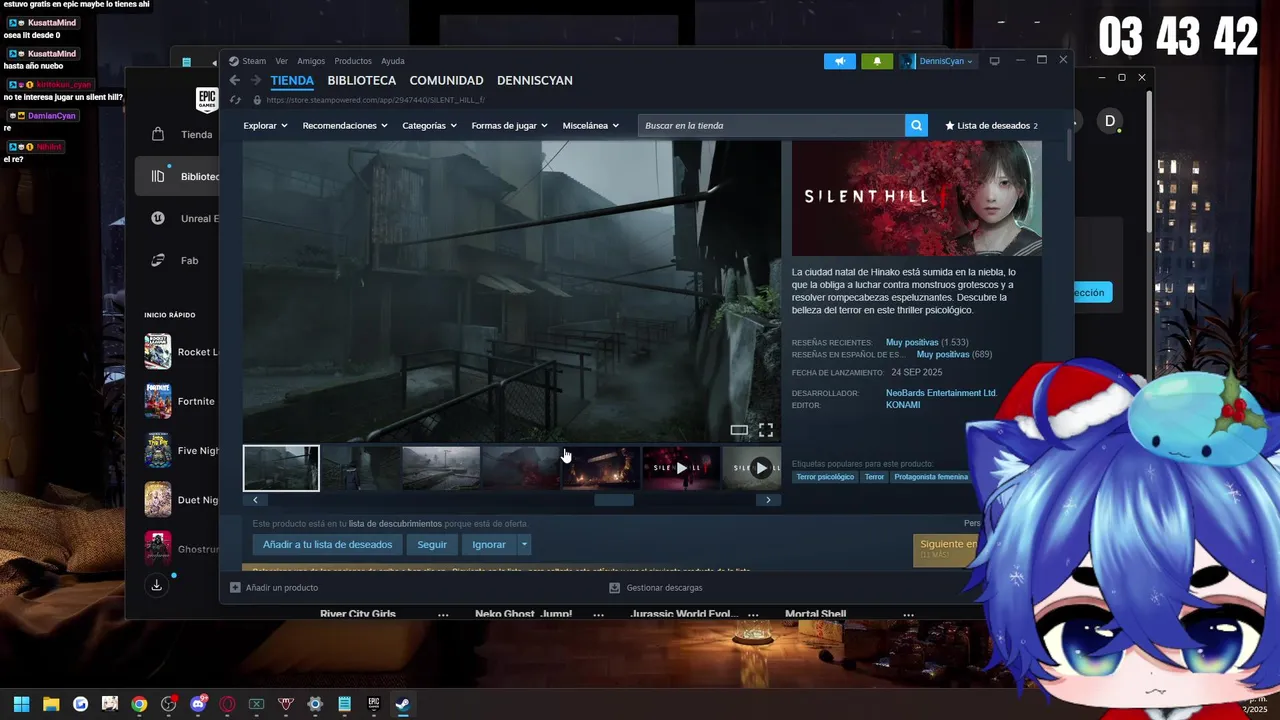Open the Ver menu
The width and height of the screenshot is (1280, 720).
[x=282, y=61]
